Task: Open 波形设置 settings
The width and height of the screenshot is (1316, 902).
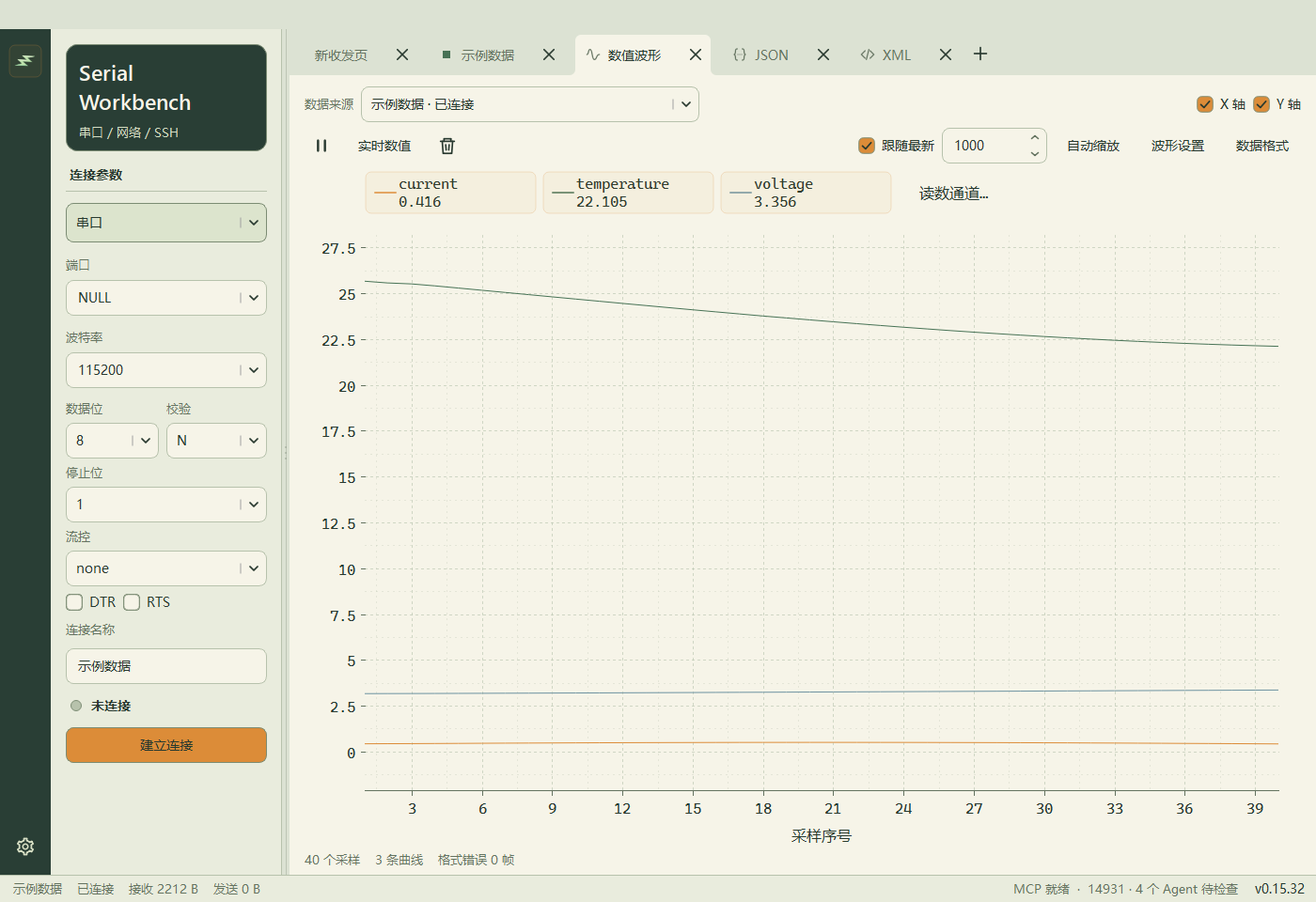Action: [x=1178, y=146]
